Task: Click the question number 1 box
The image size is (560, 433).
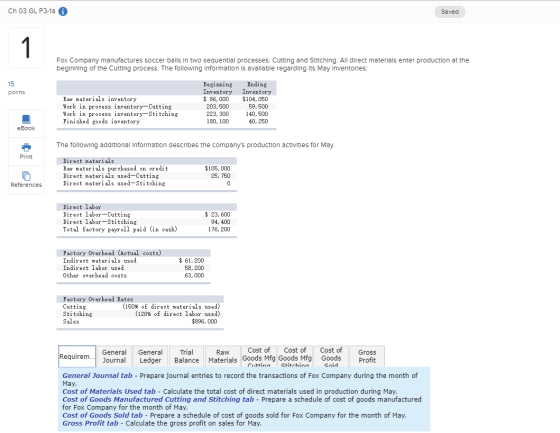Action: point(26,48)
